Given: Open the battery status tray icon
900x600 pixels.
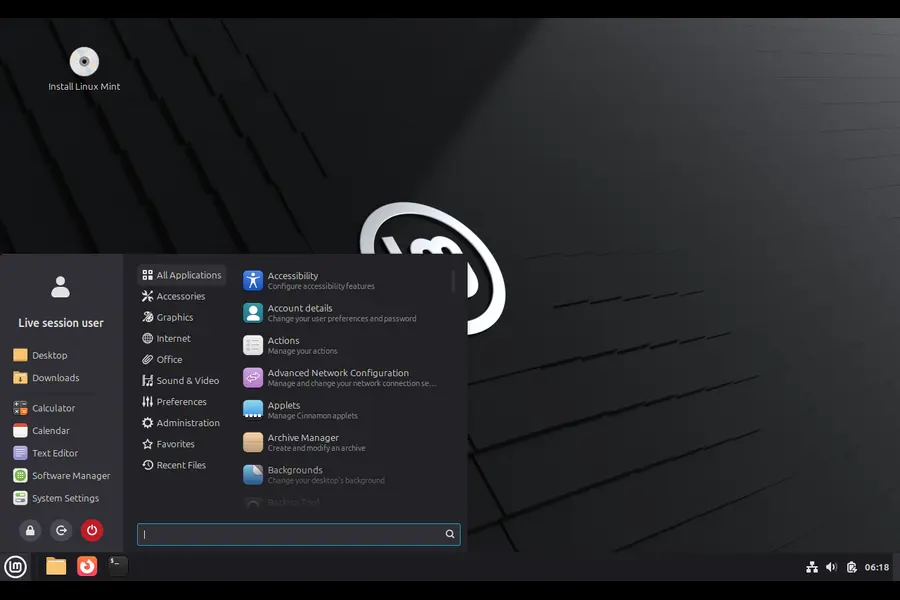Looking at the screenshot, I should click(x=850, y=566).
